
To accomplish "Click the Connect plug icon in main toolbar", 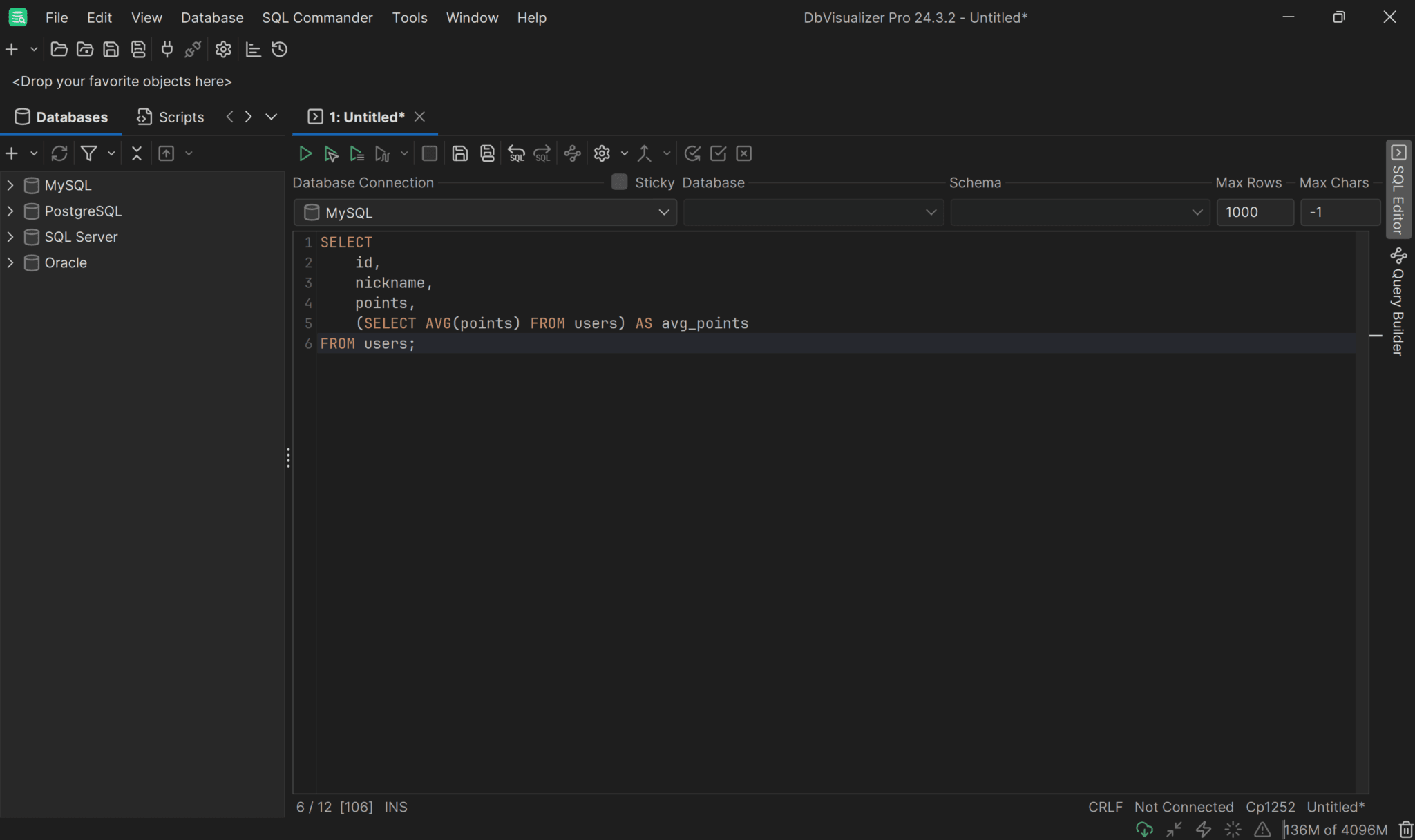I will (x=166, y=49).
